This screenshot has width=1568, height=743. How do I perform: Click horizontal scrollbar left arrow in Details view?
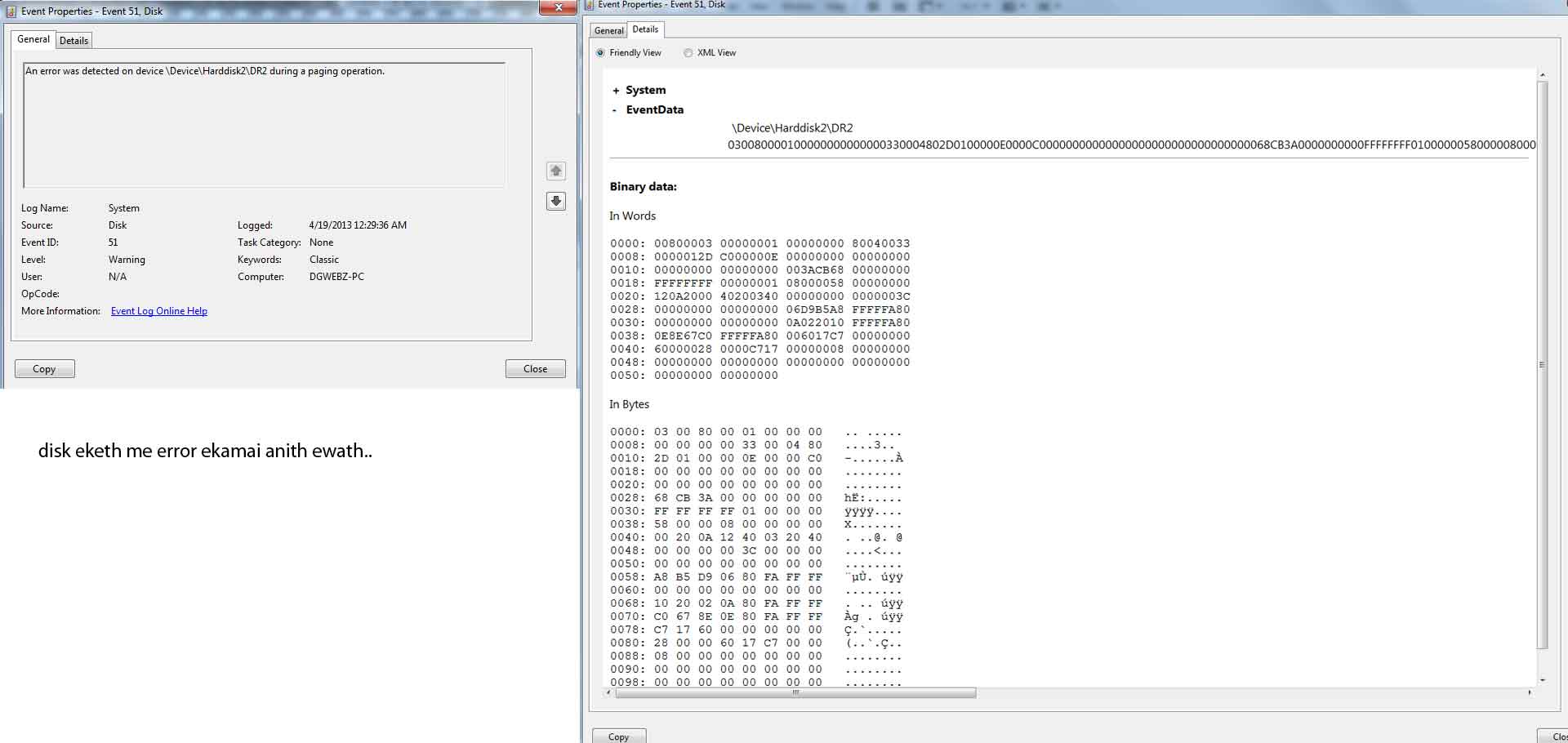pyautogui.click(x=608, y=692)
